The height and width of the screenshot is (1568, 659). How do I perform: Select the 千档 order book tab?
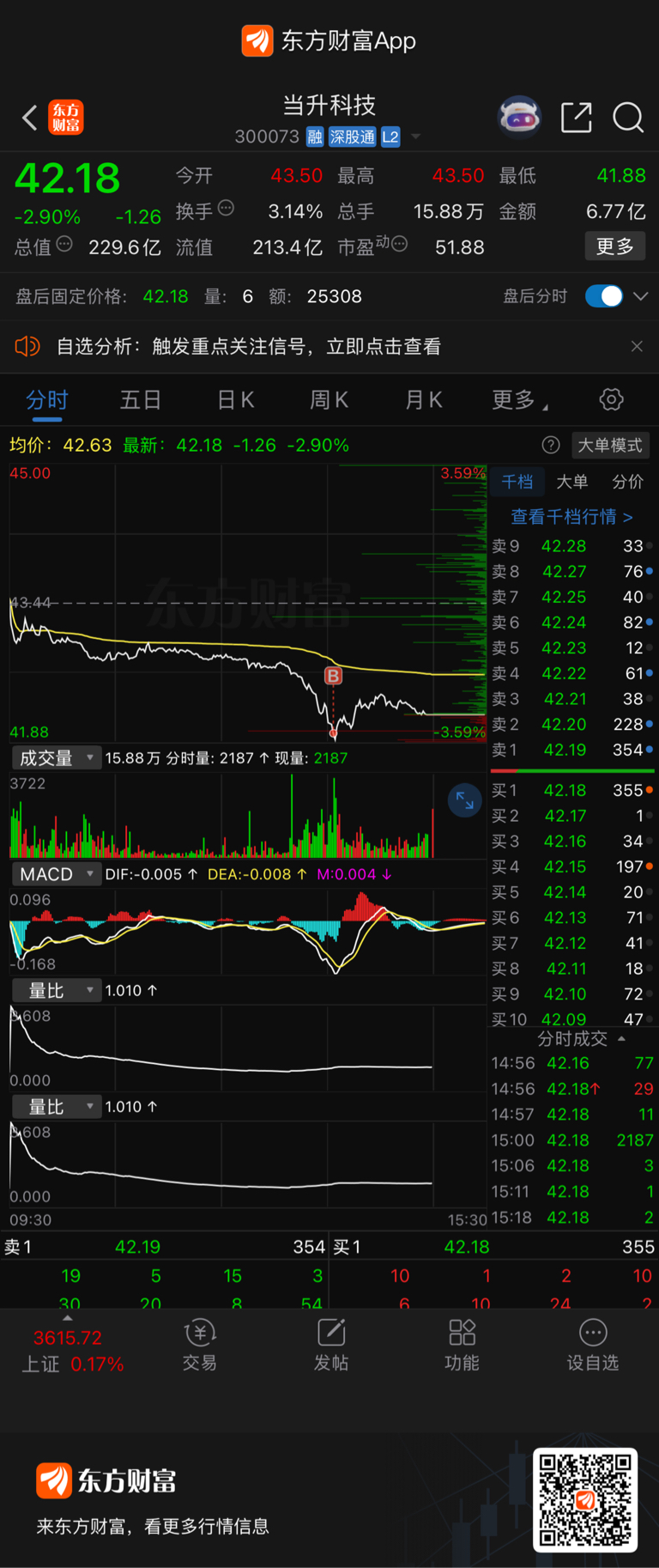517,482
